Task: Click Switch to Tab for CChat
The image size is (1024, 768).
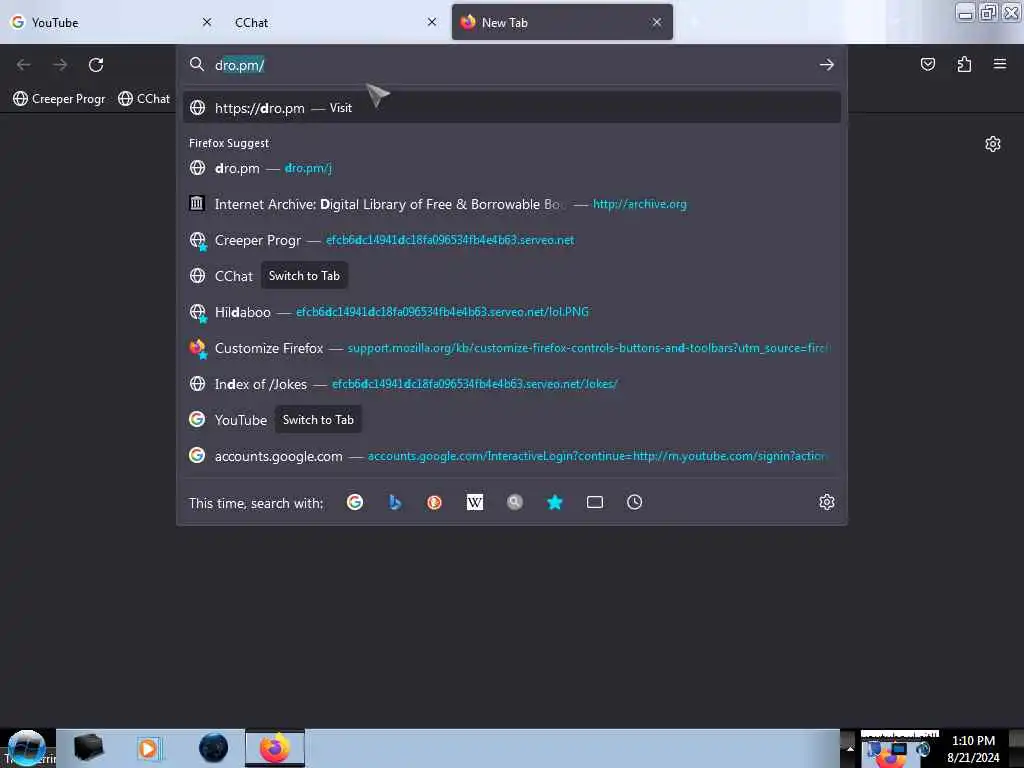Action: click(x=304, y=276)
